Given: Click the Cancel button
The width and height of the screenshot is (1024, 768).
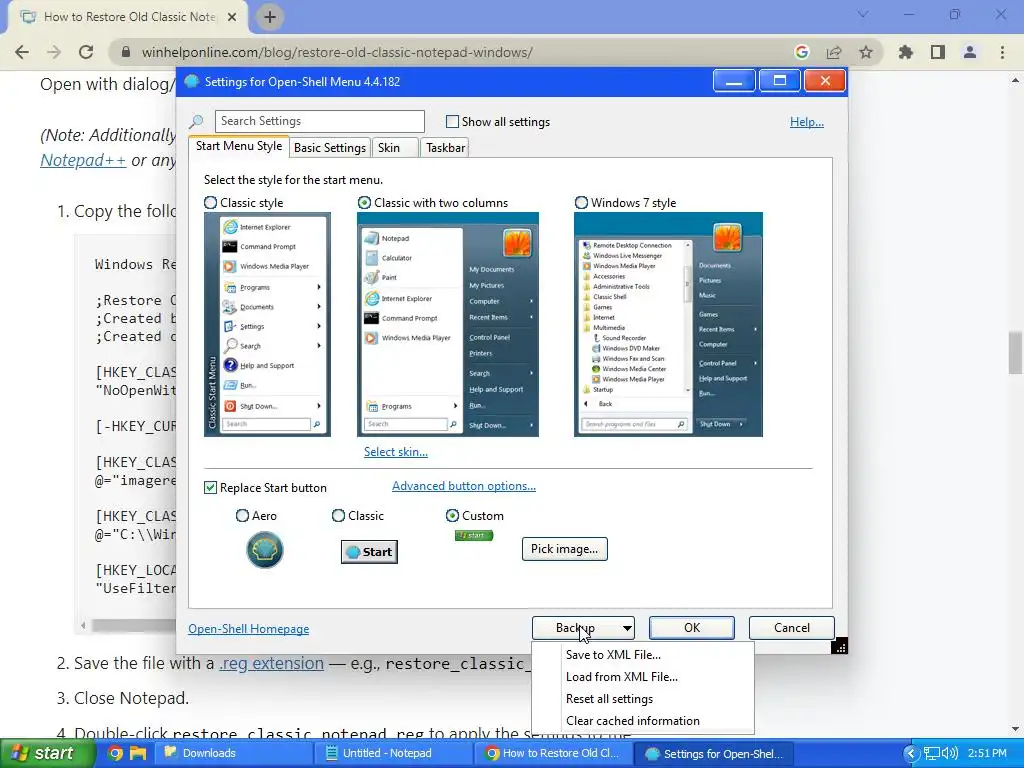Looking at the screenshot, I should pos(792,628).
